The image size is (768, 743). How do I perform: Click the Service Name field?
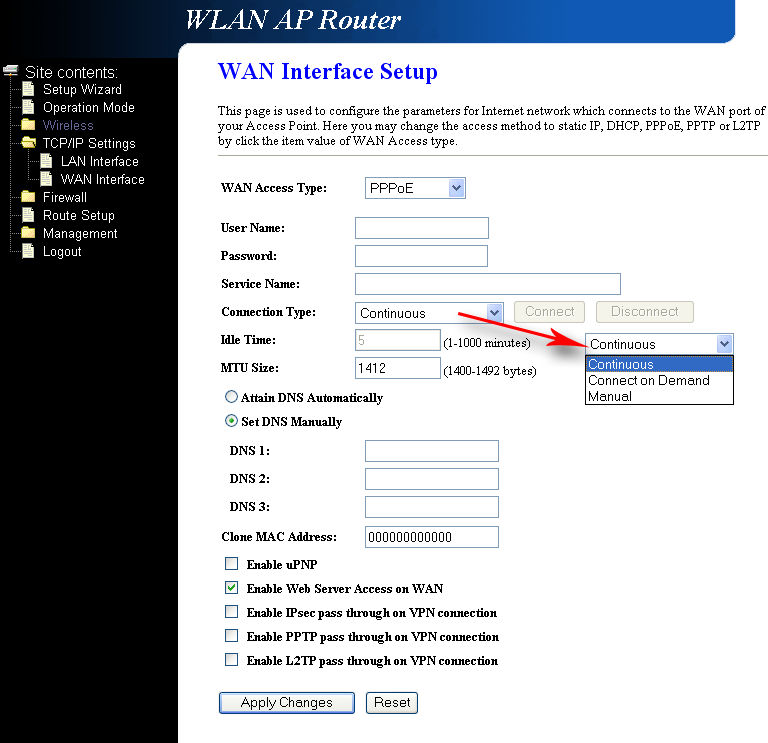[x=488, y=284]
